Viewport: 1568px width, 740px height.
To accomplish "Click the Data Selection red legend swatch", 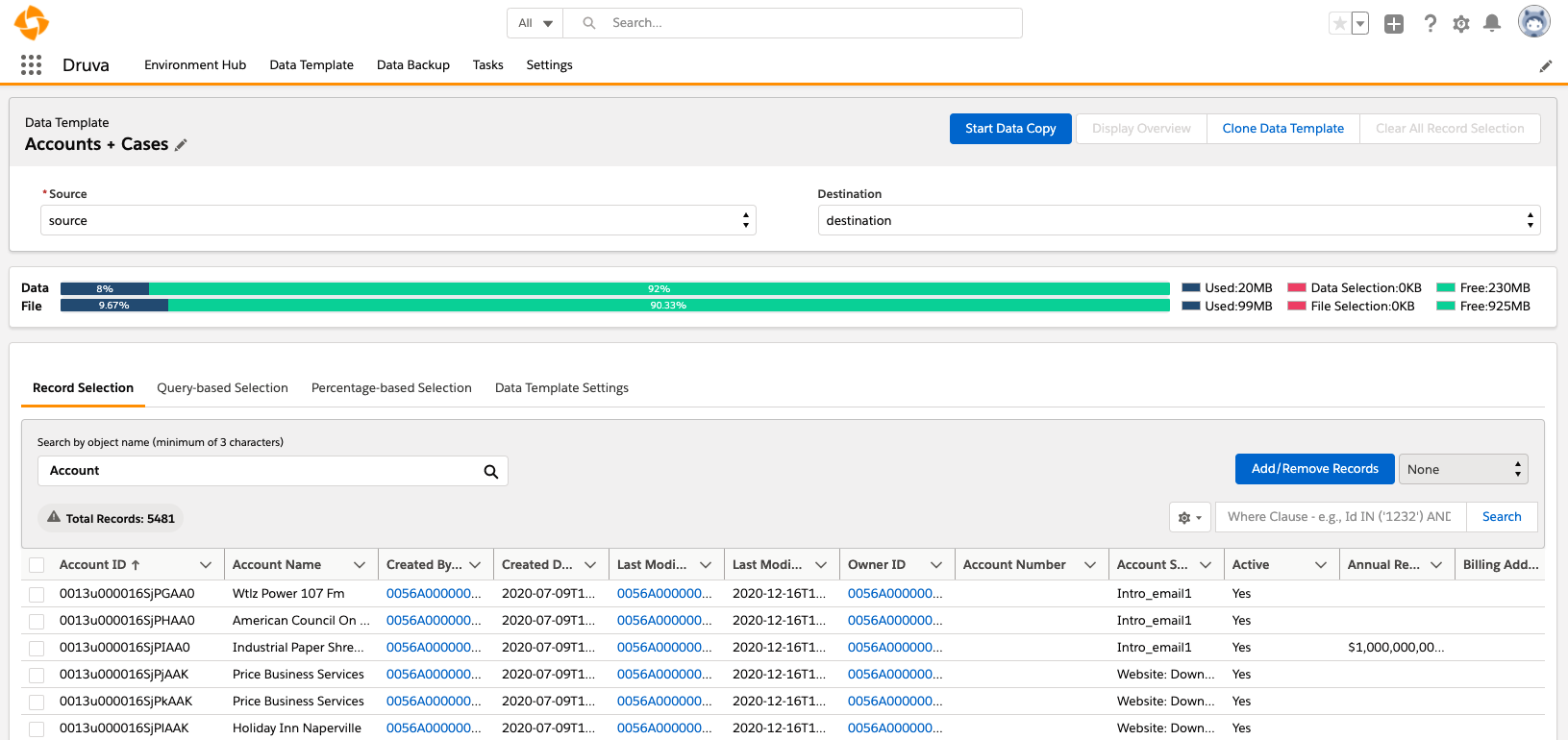I will click(x=1296, y=287).
